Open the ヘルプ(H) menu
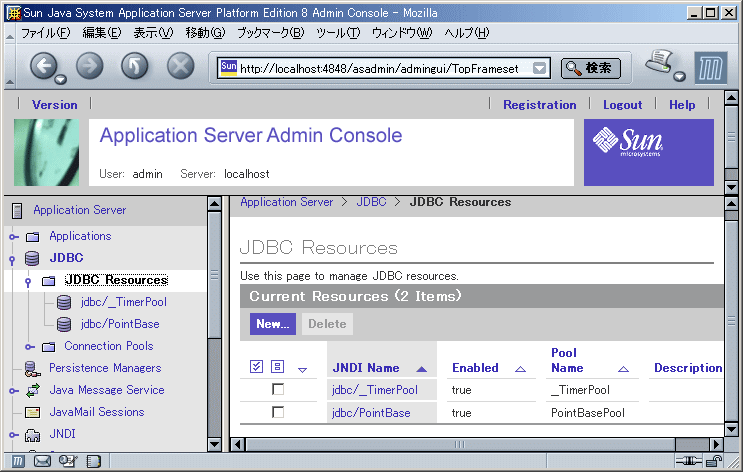743x472 pixels. [467, 33]
